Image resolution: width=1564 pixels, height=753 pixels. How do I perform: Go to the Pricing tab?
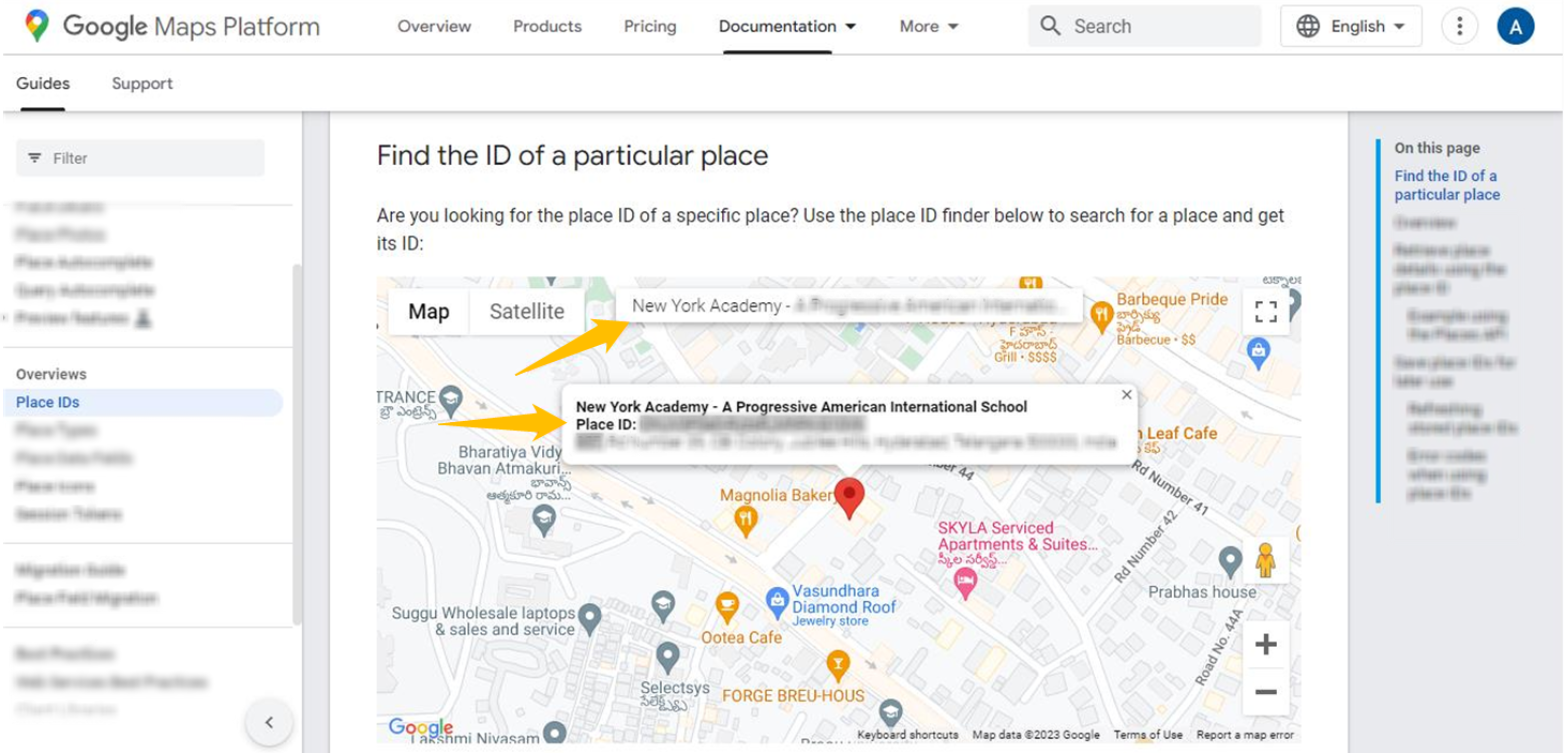650,27
